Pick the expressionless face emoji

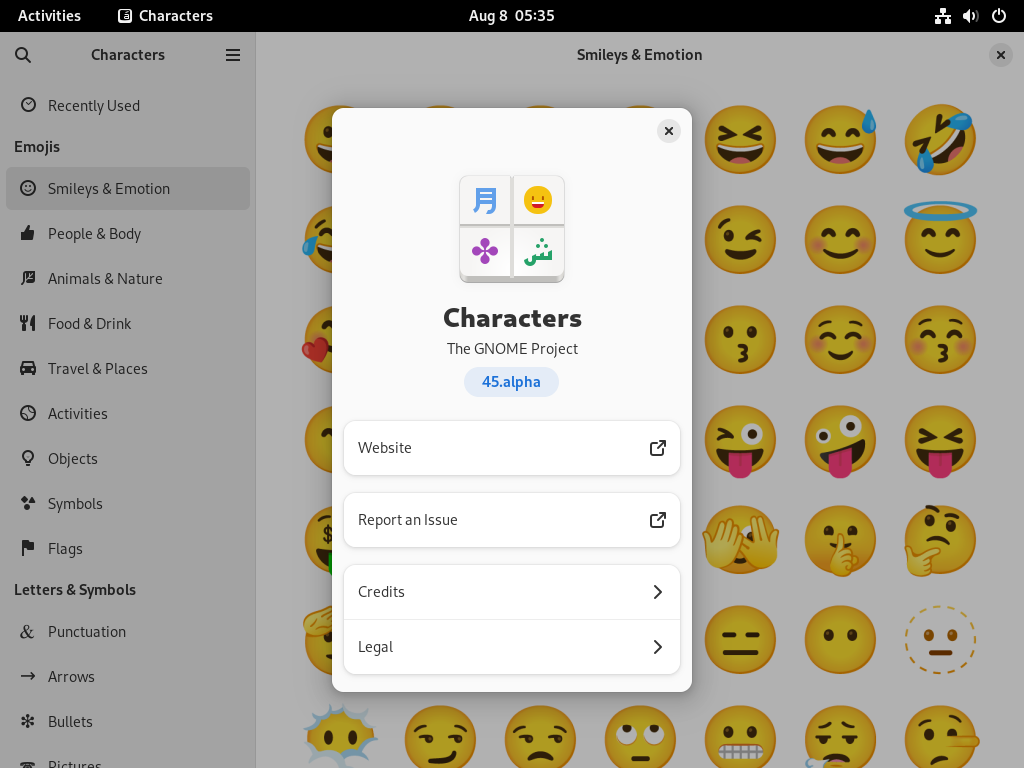[740, 639]
